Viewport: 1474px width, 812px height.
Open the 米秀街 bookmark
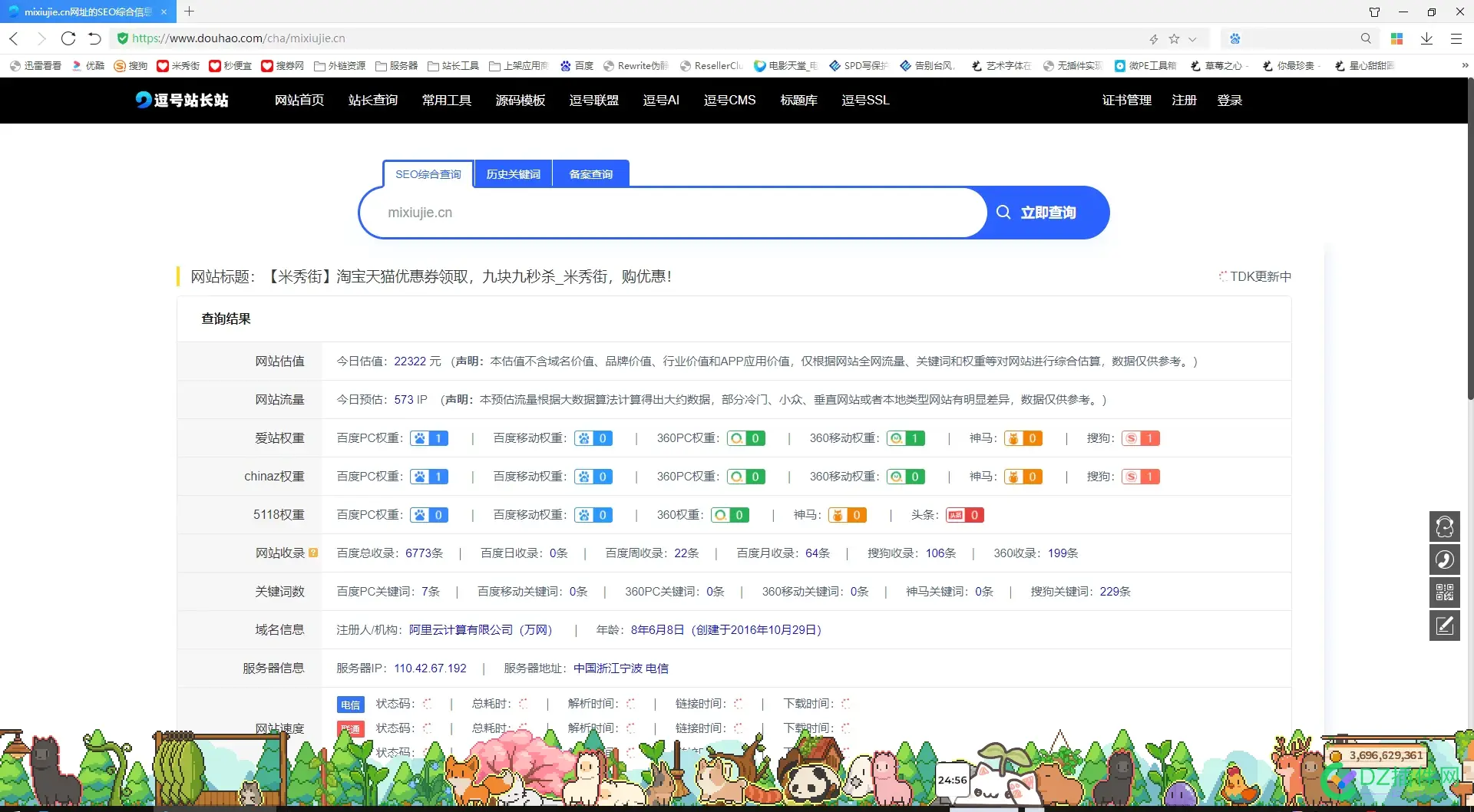pos(179,65)
